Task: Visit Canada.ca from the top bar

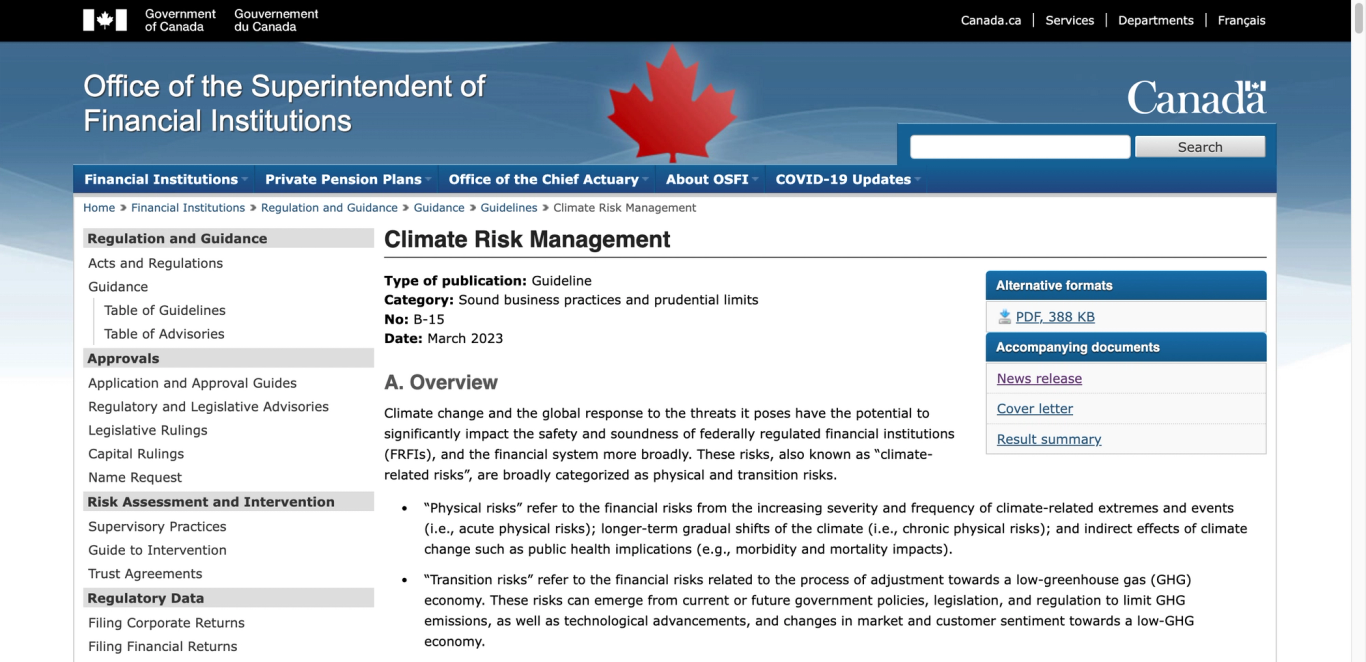Action: point(990,20)
